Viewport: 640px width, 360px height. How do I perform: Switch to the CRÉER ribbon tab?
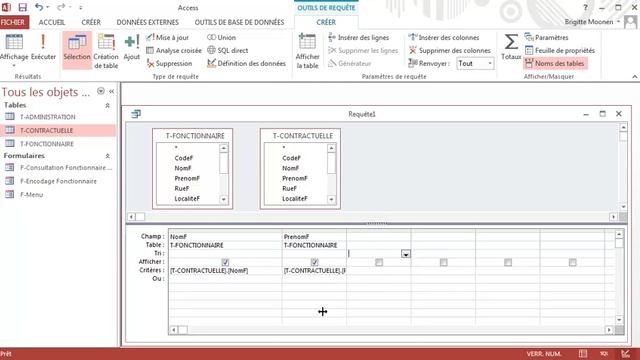pos(91,22)
